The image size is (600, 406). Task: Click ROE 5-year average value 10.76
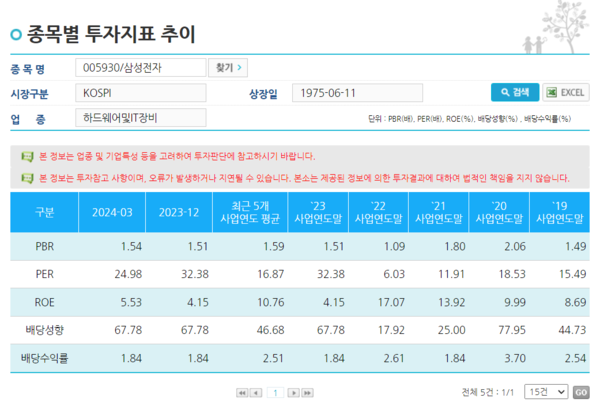coord(271,302)
